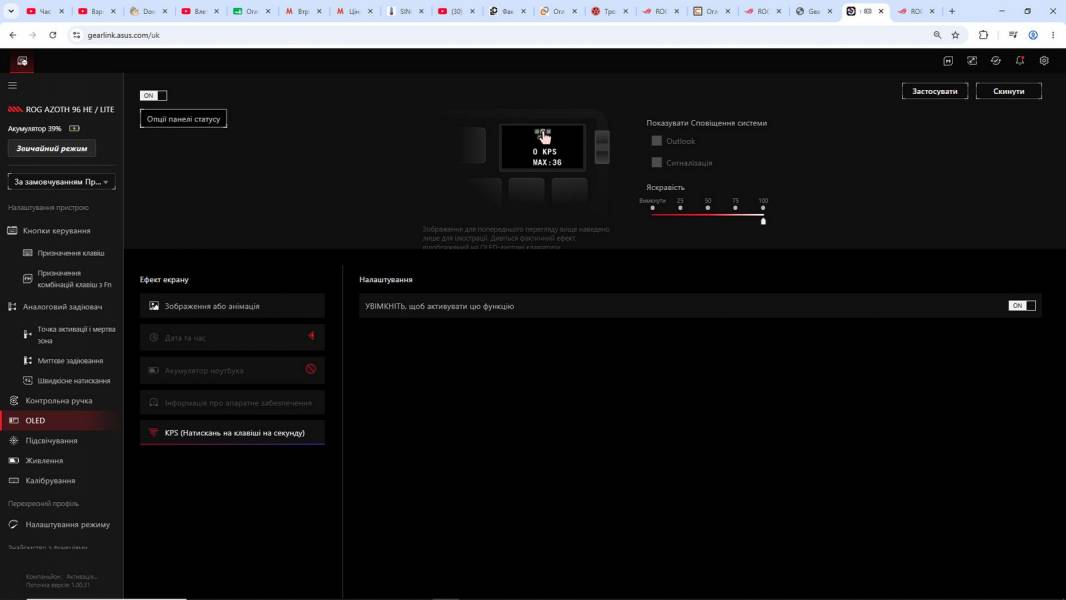Click the Налаштування режиму icon
The width and height of the screenshot is (1066, 600).
point(14,525)
